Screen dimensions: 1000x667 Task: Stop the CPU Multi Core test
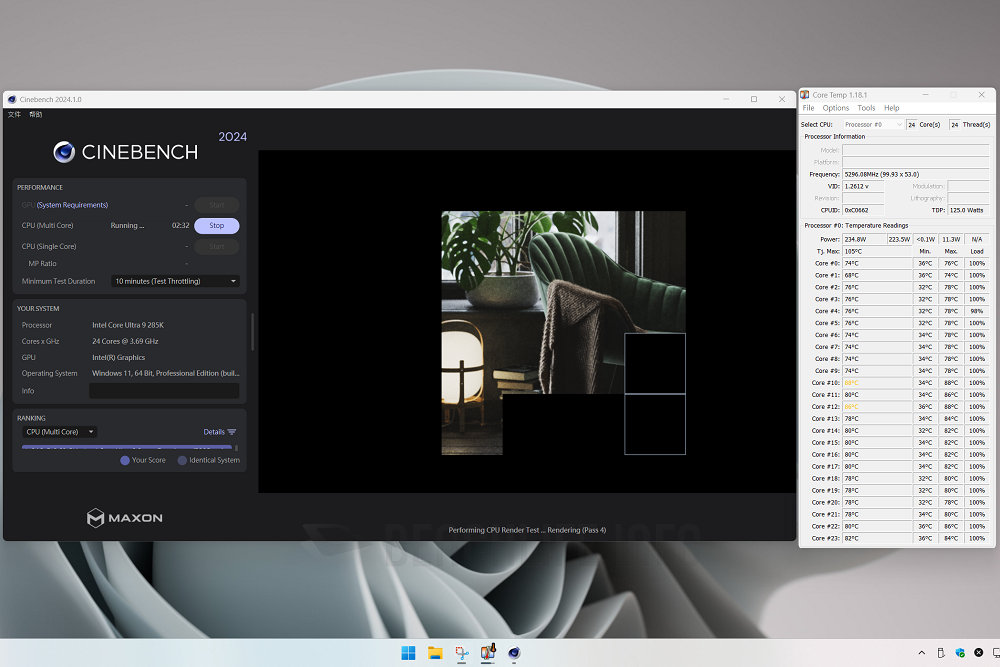(217, 226)
